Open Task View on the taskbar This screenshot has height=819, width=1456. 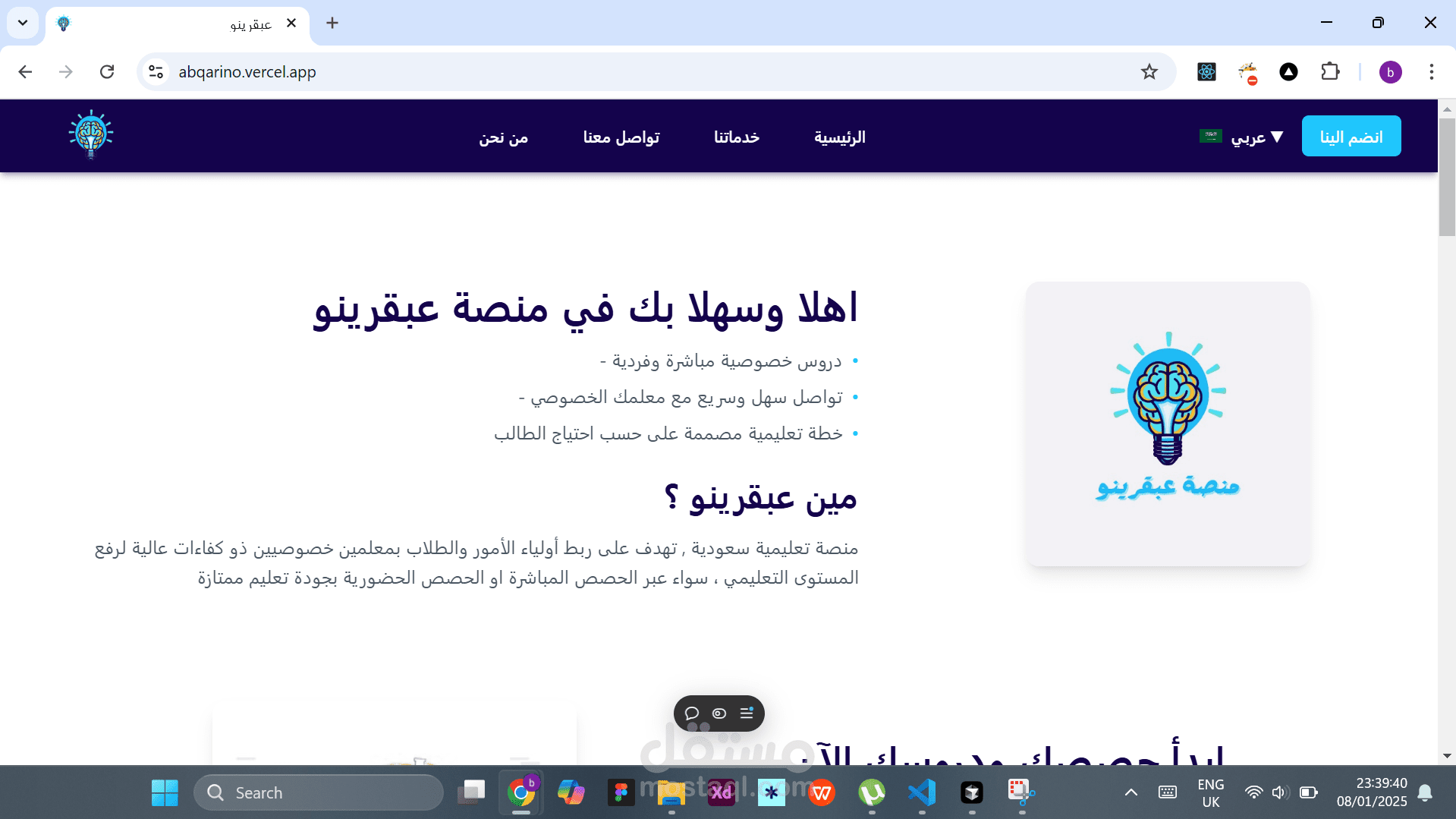[x=471, y=792]
